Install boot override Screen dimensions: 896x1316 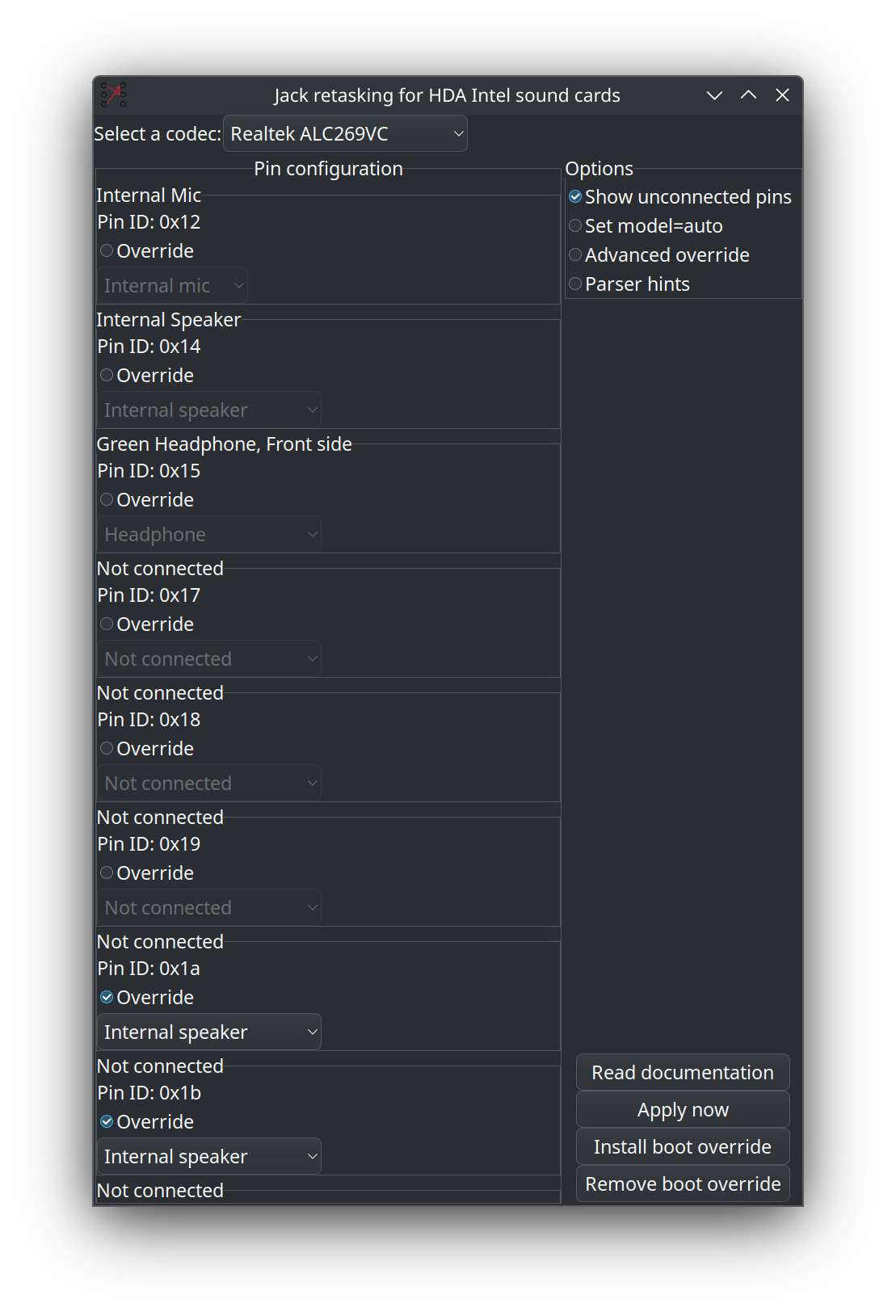682,1146
